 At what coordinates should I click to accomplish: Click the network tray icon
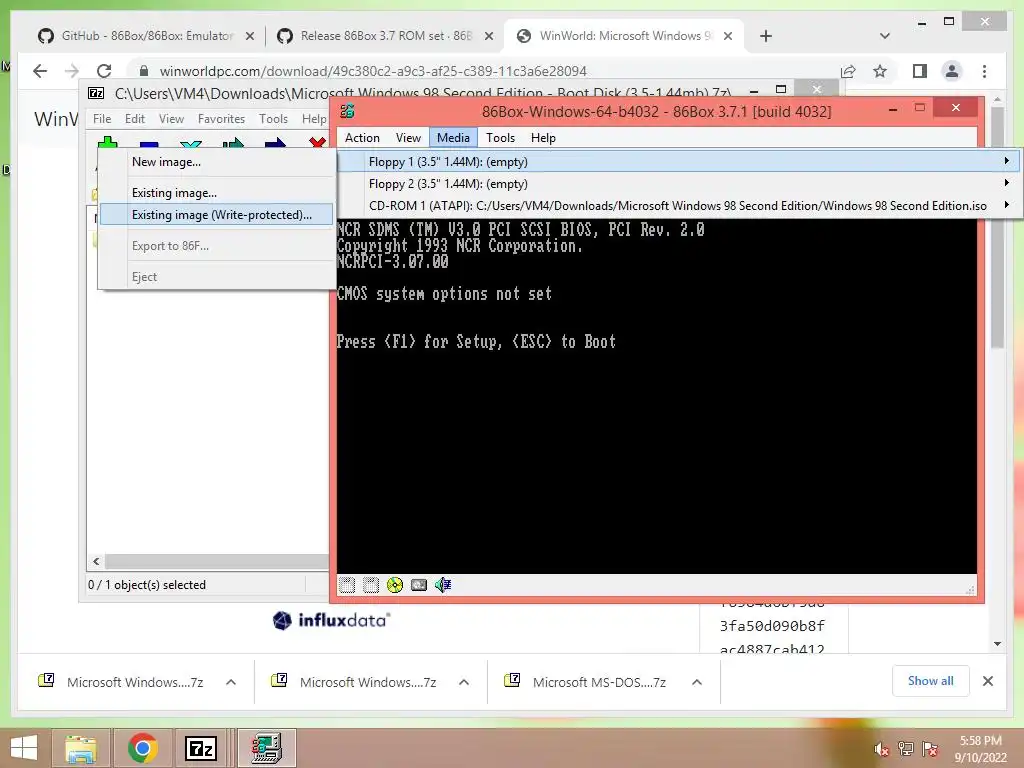click(905, 749)
